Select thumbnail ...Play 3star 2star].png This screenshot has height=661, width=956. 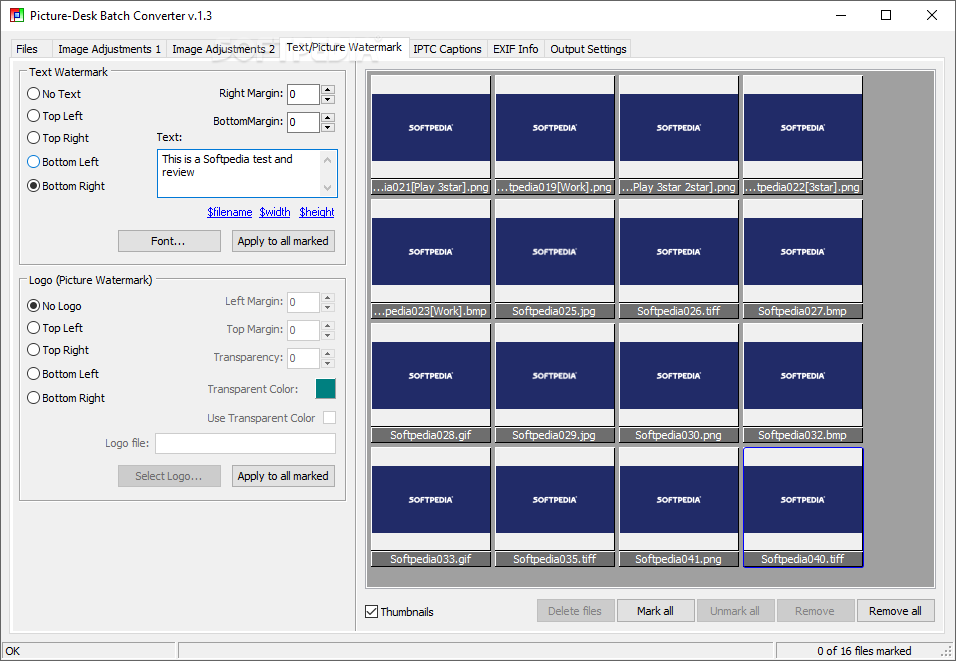click(x=679, y=135)
